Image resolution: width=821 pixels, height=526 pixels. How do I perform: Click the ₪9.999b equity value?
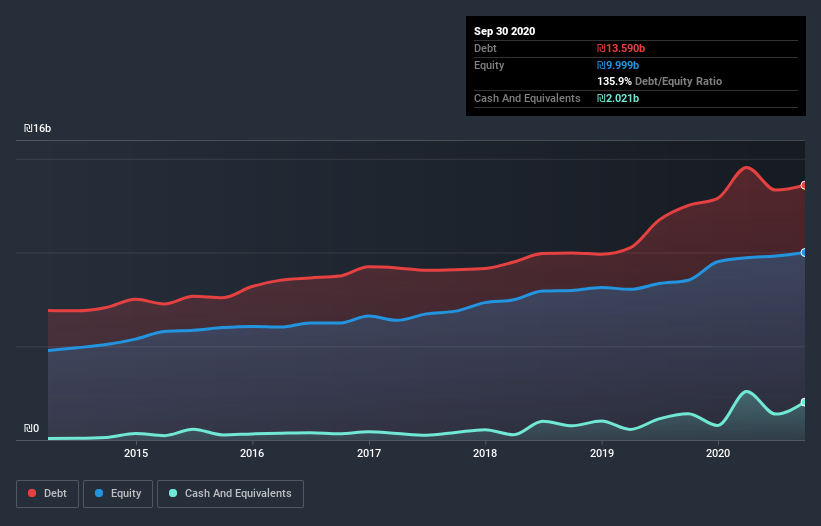tap(618, 65)
